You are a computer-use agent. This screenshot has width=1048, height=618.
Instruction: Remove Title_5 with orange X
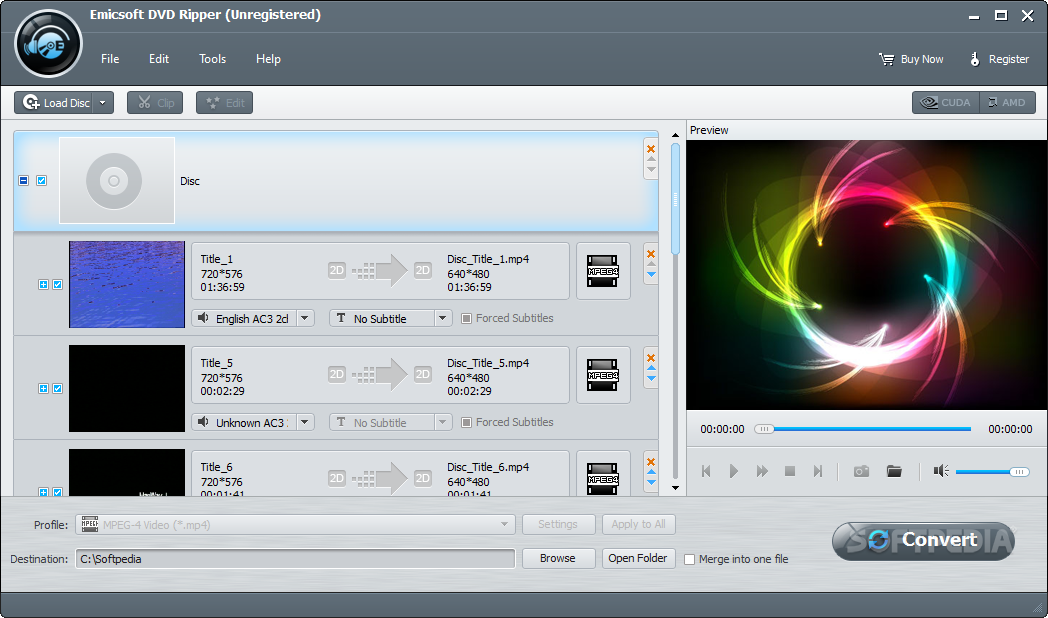651,357
